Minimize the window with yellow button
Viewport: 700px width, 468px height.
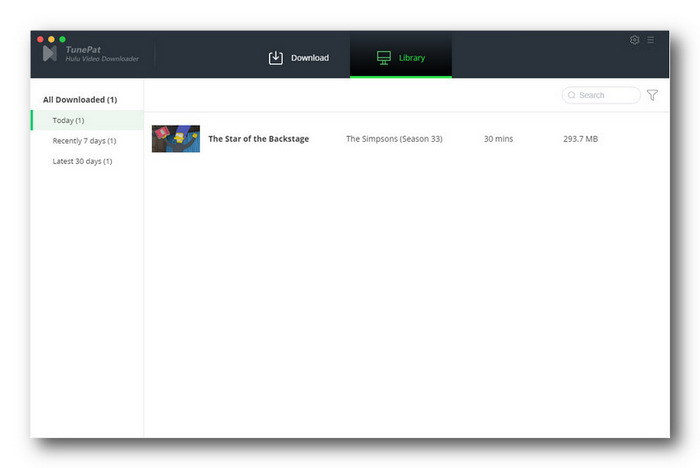click(x=51, y=39)
